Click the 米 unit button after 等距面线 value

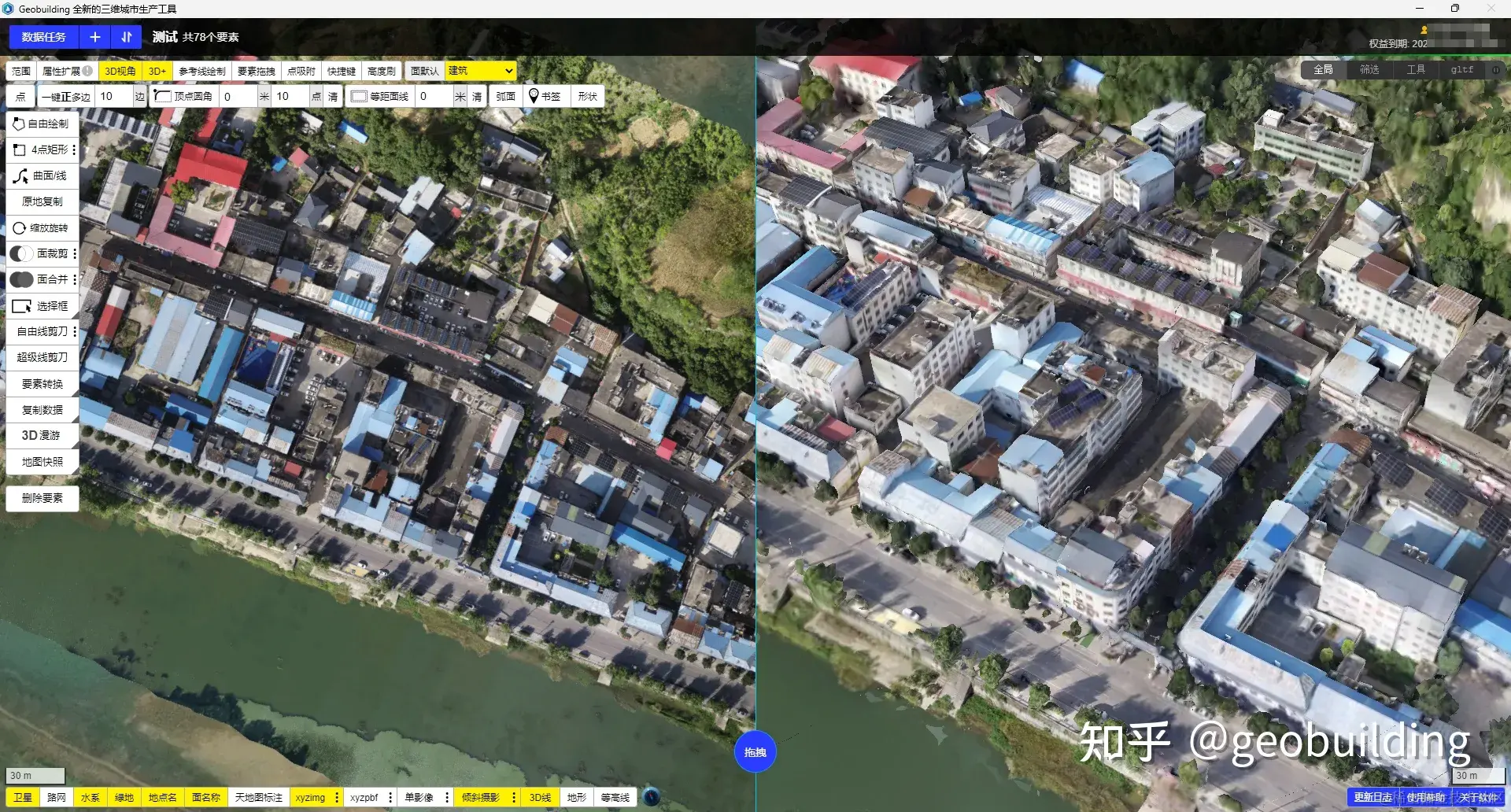(x=460, y=96)
